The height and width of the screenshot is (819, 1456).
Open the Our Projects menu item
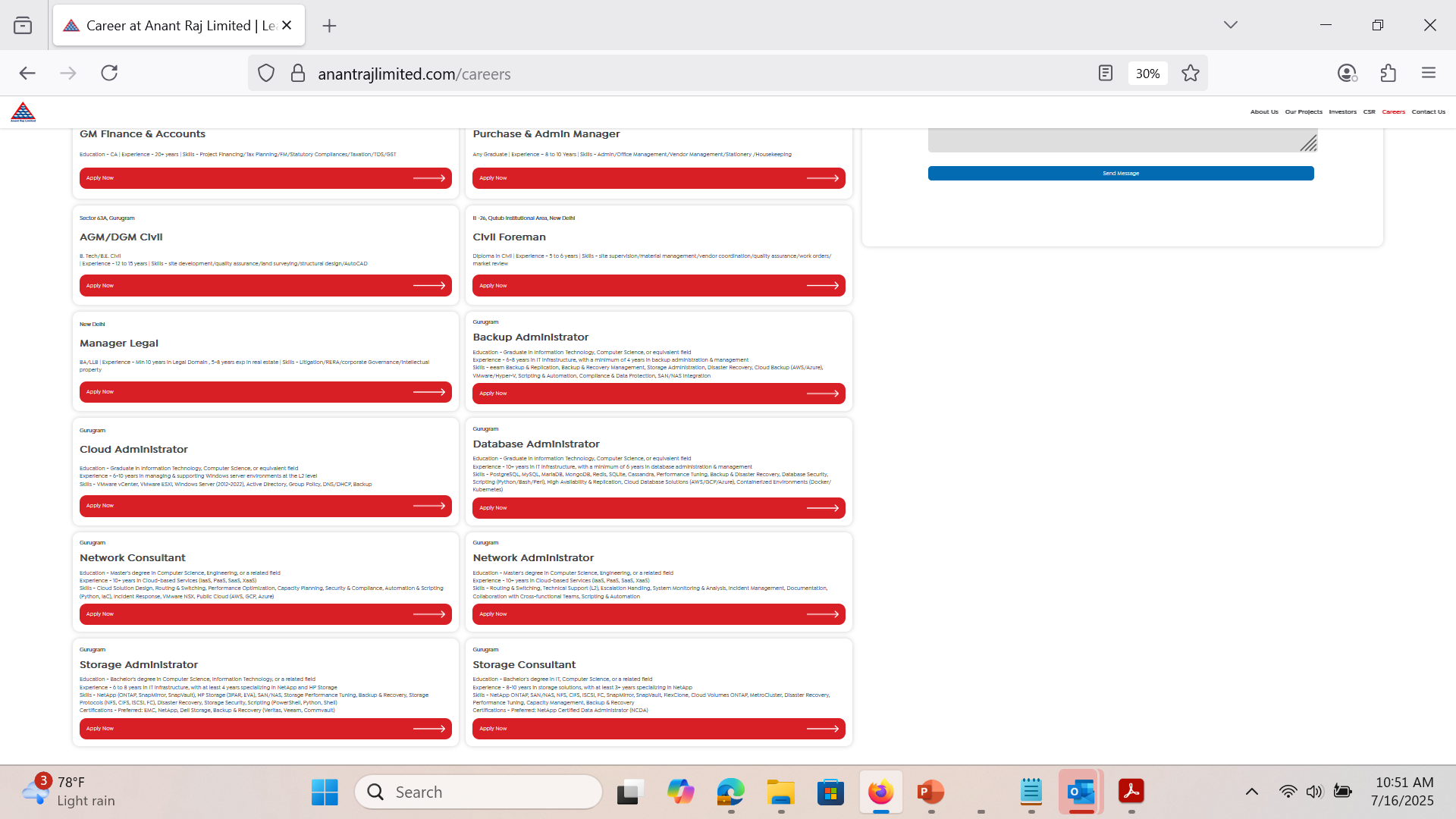pyautogui.click(x=1303, y=112)
